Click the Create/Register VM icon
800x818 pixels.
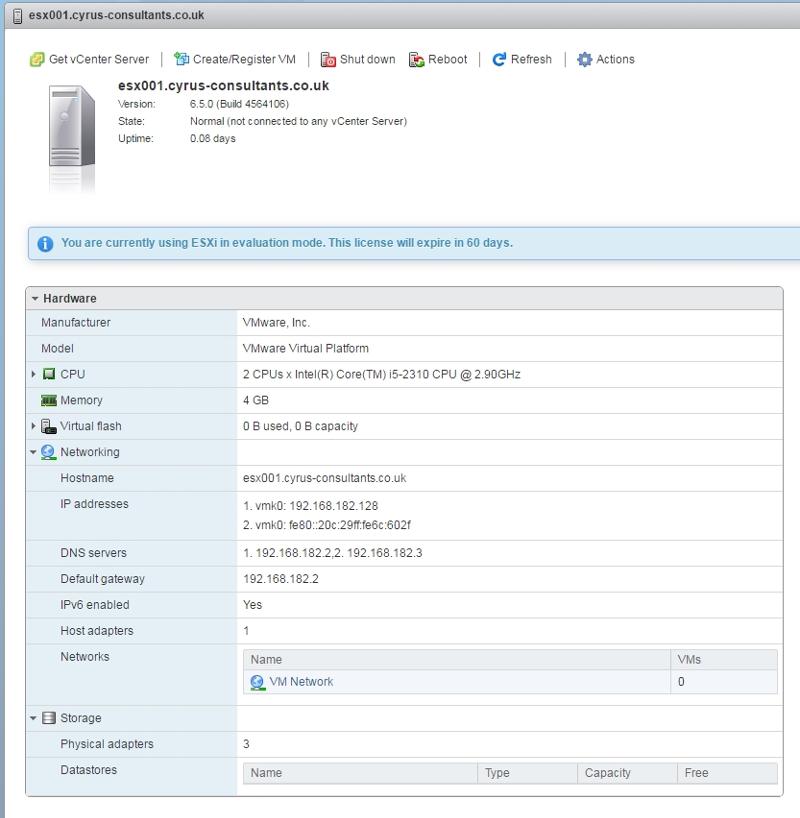click(x=181, y=59)
